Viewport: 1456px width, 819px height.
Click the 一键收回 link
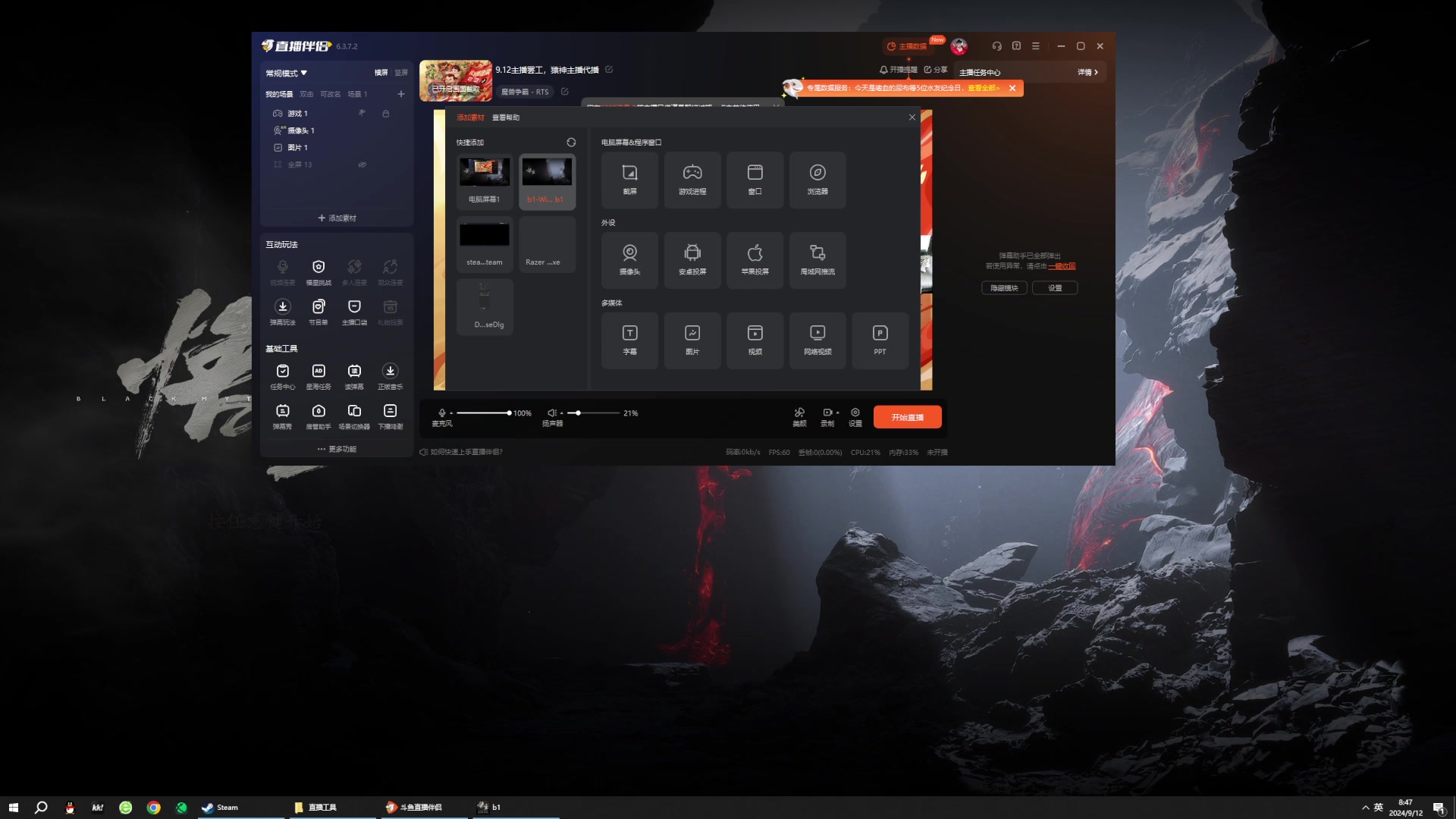1062,266
